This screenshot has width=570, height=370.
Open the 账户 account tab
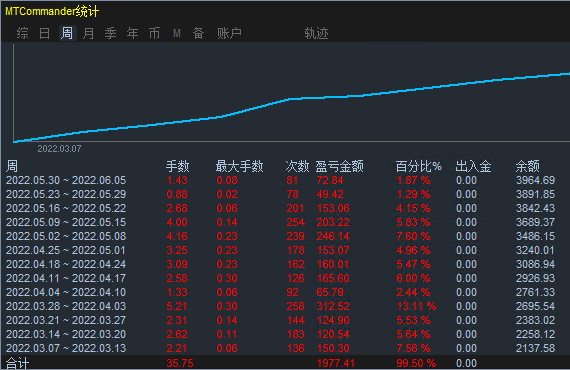[x=229, y=33]
